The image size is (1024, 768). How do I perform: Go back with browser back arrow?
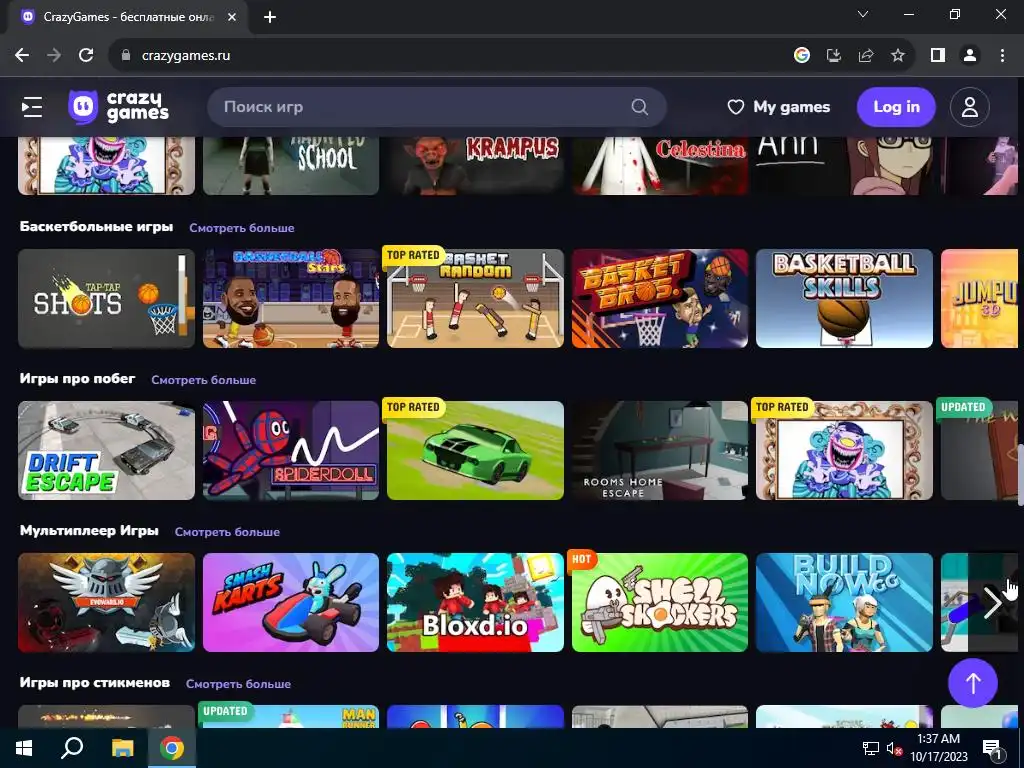22,56
